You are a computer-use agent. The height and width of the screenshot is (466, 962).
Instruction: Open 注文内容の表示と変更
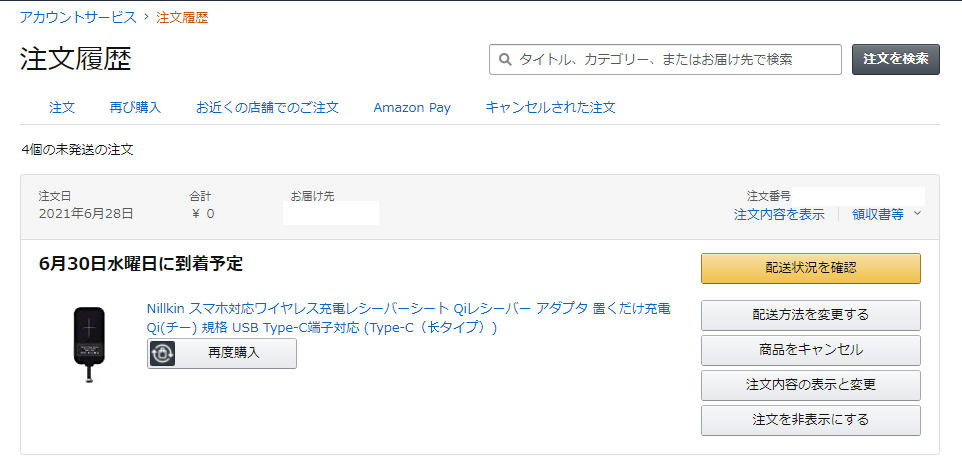click(810, 385)
